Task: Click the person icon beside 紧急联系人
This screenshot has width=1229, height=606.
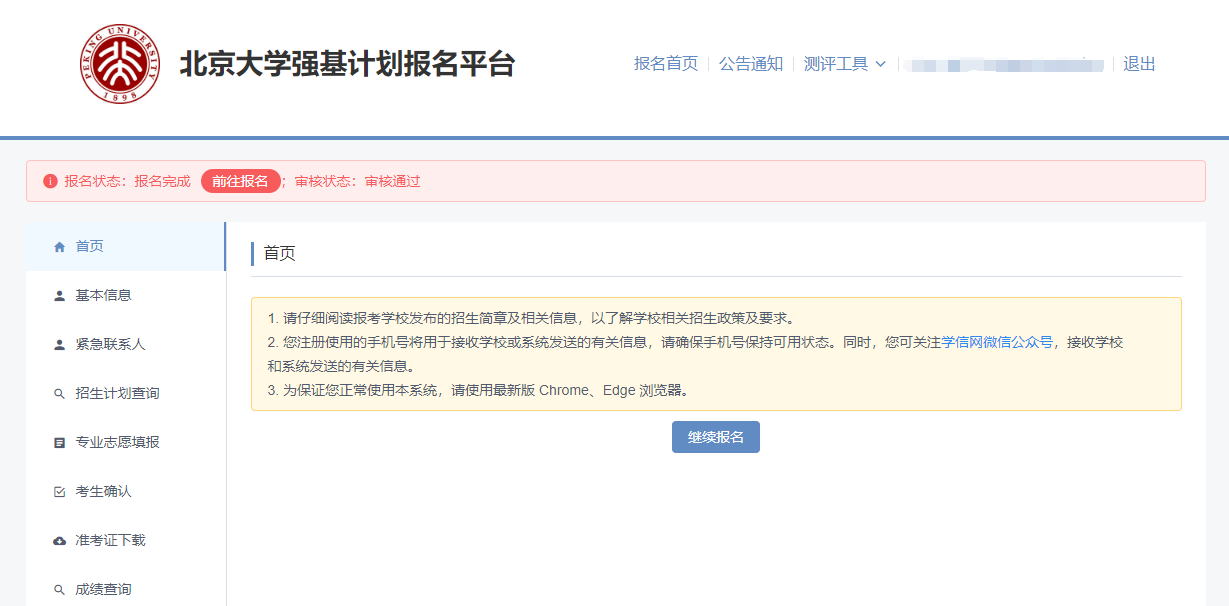Action: pyautogui.click(x=59, y=345)
